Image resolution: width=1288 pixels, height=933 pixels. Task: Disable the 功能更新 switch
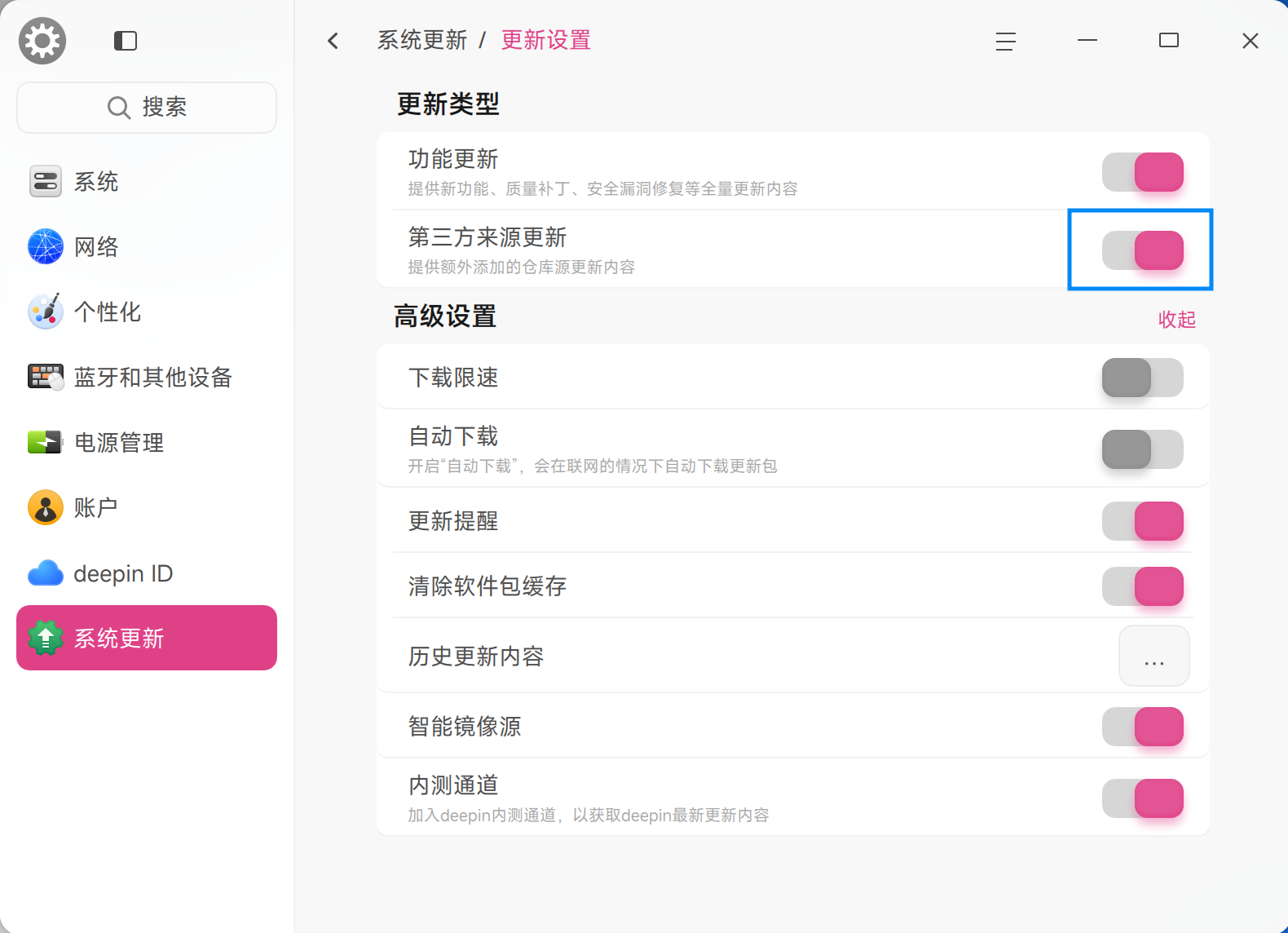tap(1142, 172)
